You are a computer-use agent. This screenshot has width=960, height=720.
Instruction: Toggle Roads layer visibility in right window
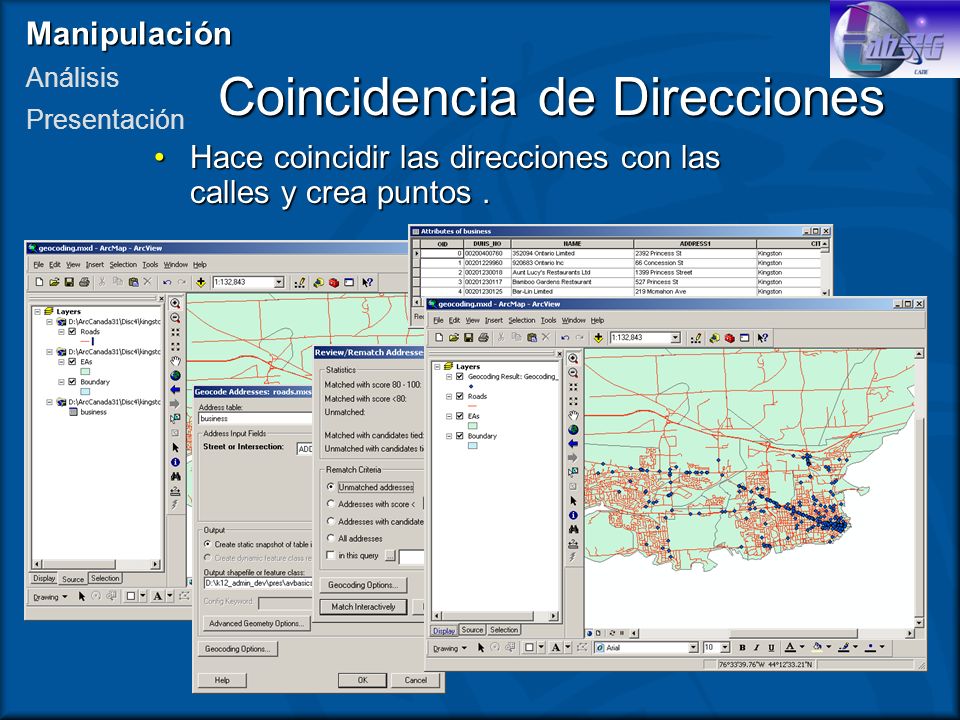point(460,396)
